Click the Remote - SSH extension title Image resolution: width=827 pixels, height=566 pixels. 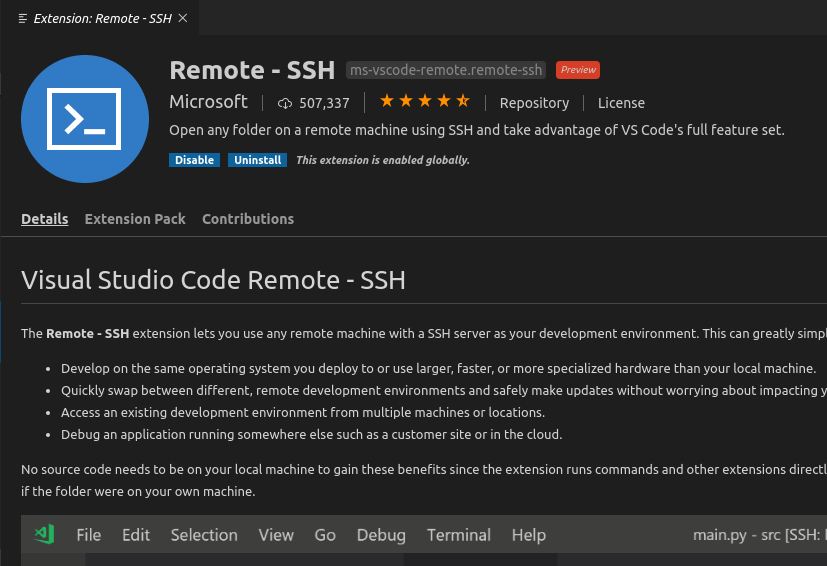pyautogui.click(x=252, y=70)
